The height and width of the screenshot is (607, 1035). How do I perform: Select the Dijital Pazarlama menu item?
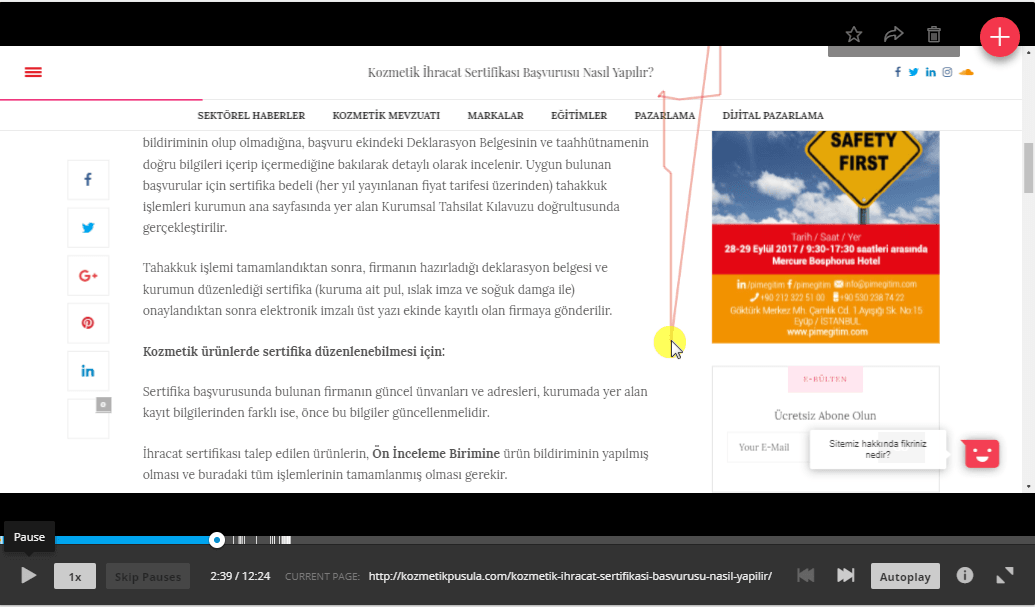772,115
